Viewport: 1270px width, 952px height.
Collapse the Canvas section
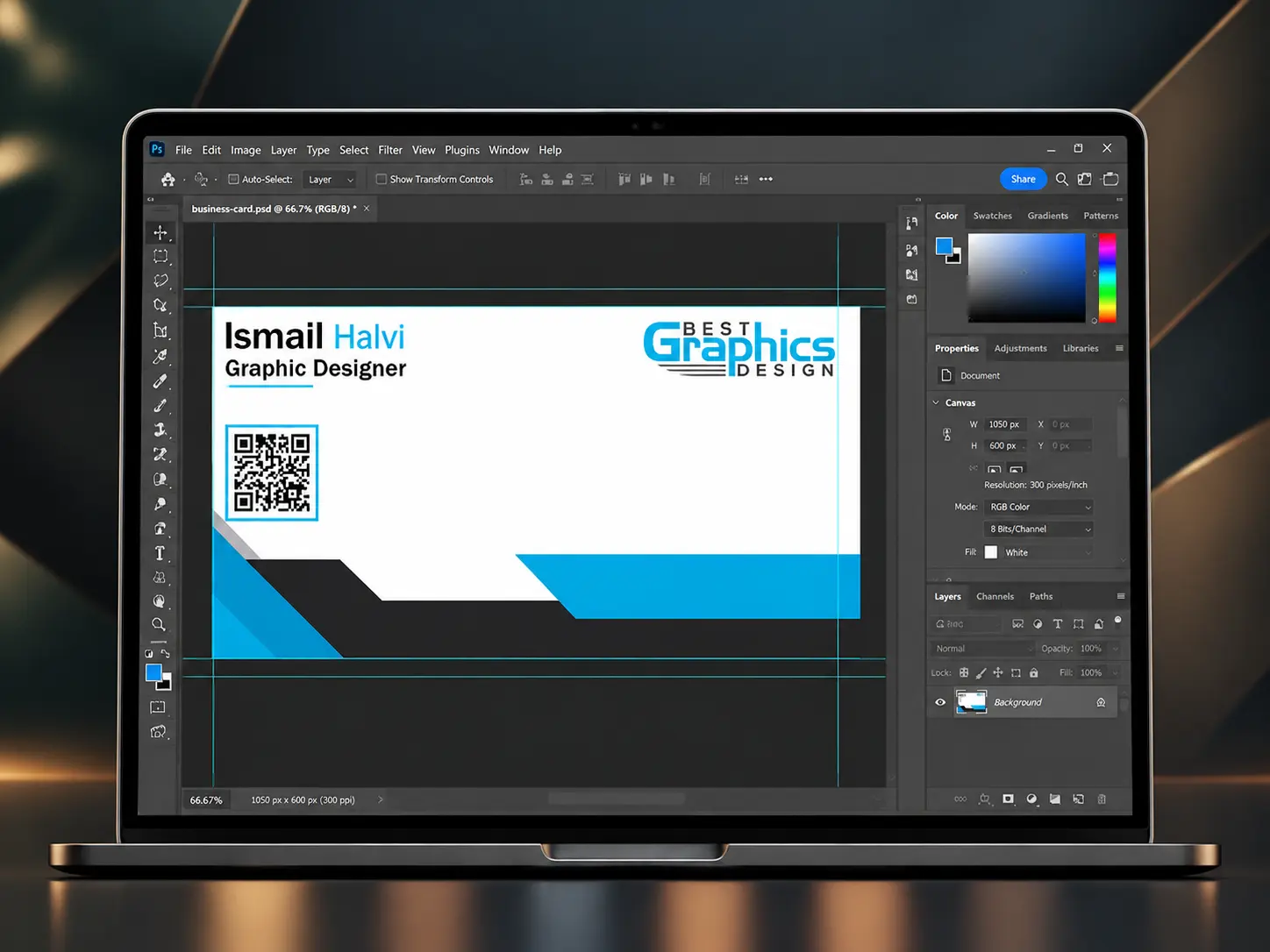click(936, 402)
